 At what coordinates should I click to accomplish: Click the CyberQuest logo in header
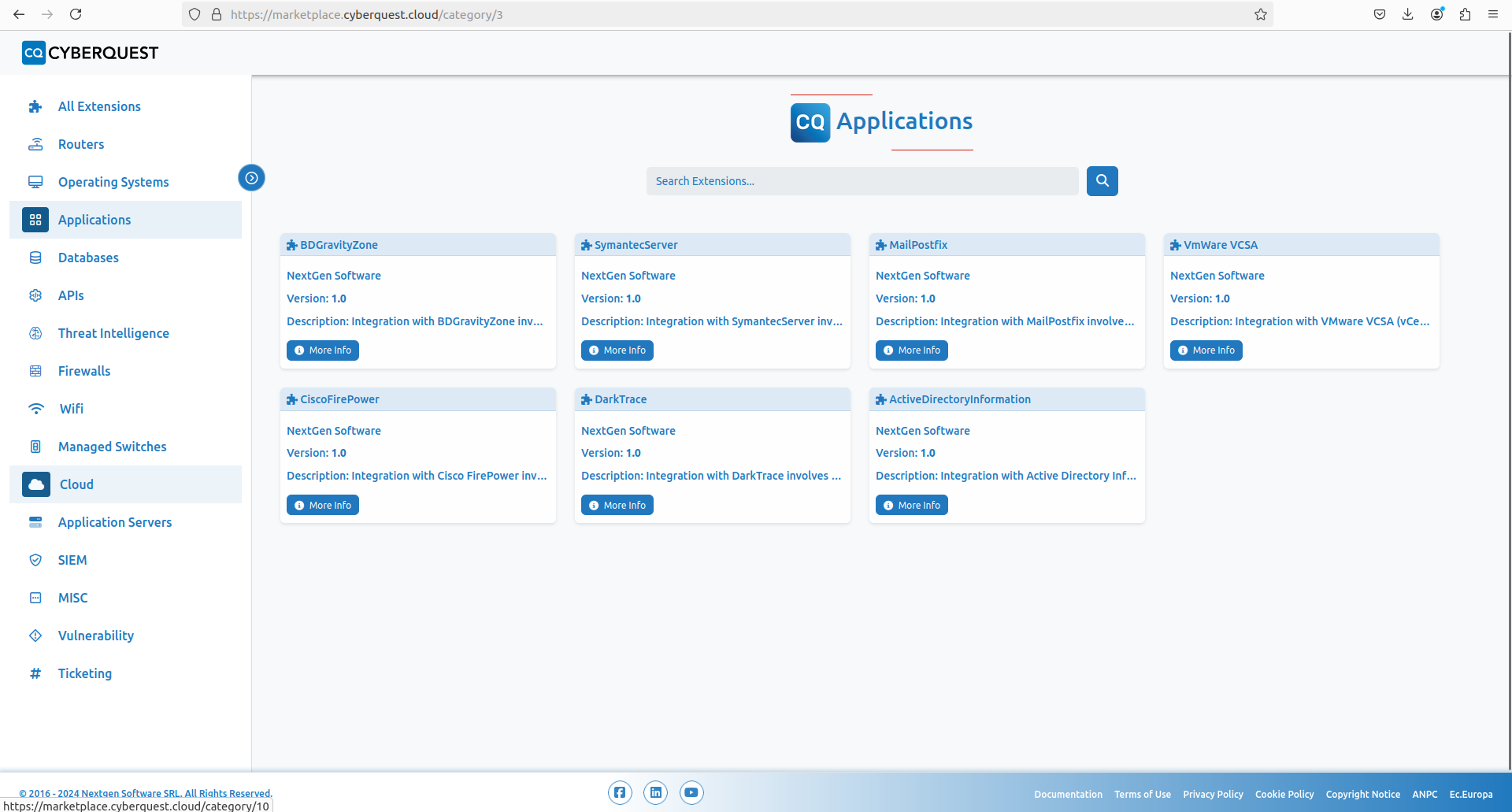(x=91, y=53)
